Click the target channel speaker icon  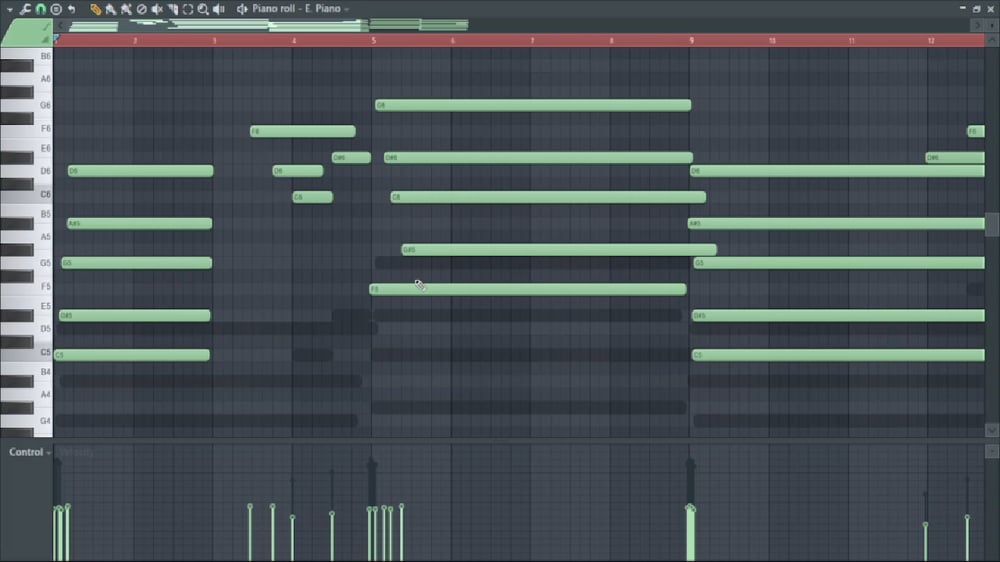click(242, 9)
